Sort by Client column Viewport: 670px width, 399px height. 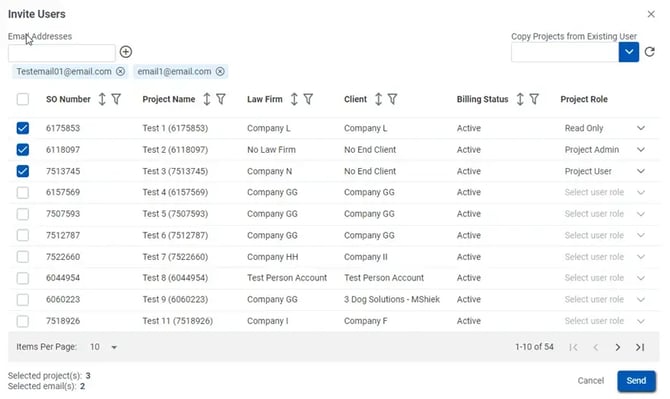pos(379,99)
